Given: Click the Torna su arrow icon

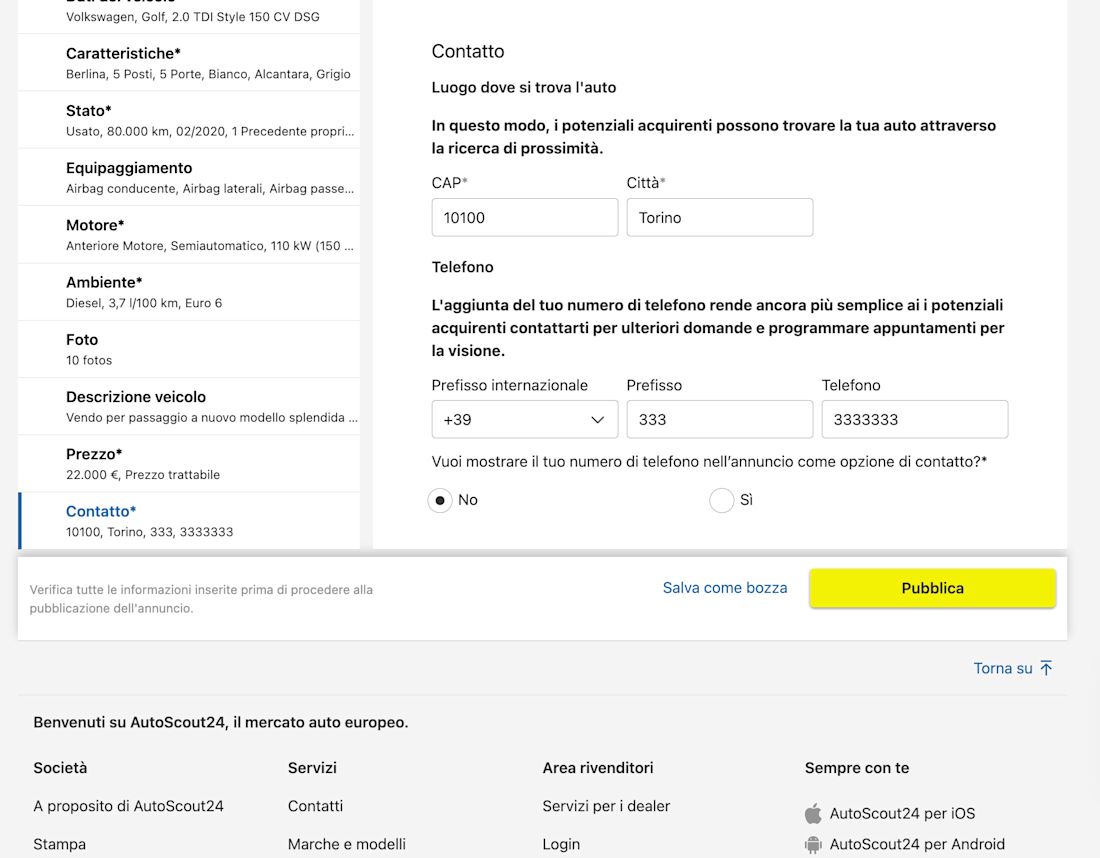Looking at the screenshot, I should (1046, 668).
